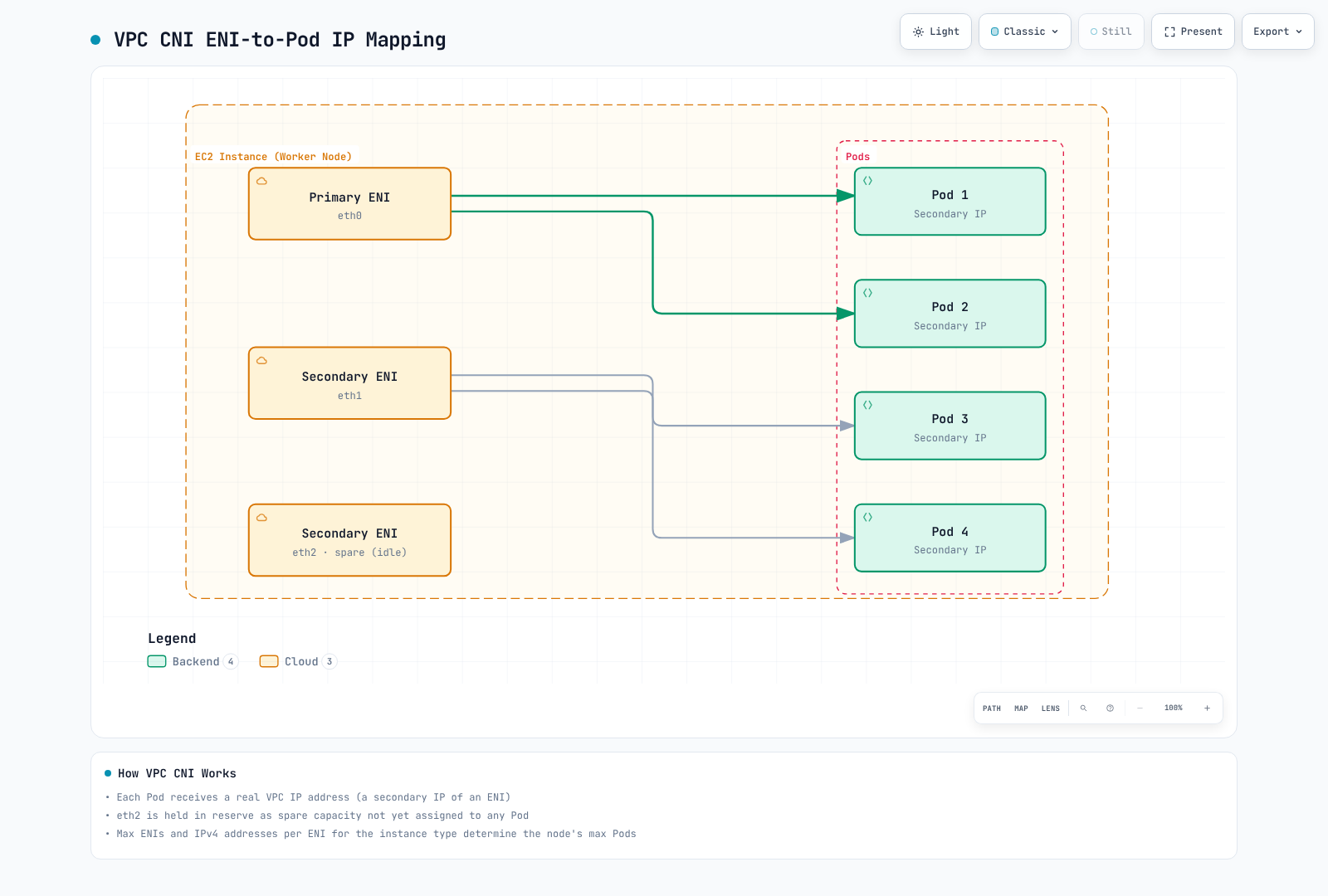This screenshot has height=896, width=1328.
Task: Select the Pod 4 node
Action: tap(950, 538)
